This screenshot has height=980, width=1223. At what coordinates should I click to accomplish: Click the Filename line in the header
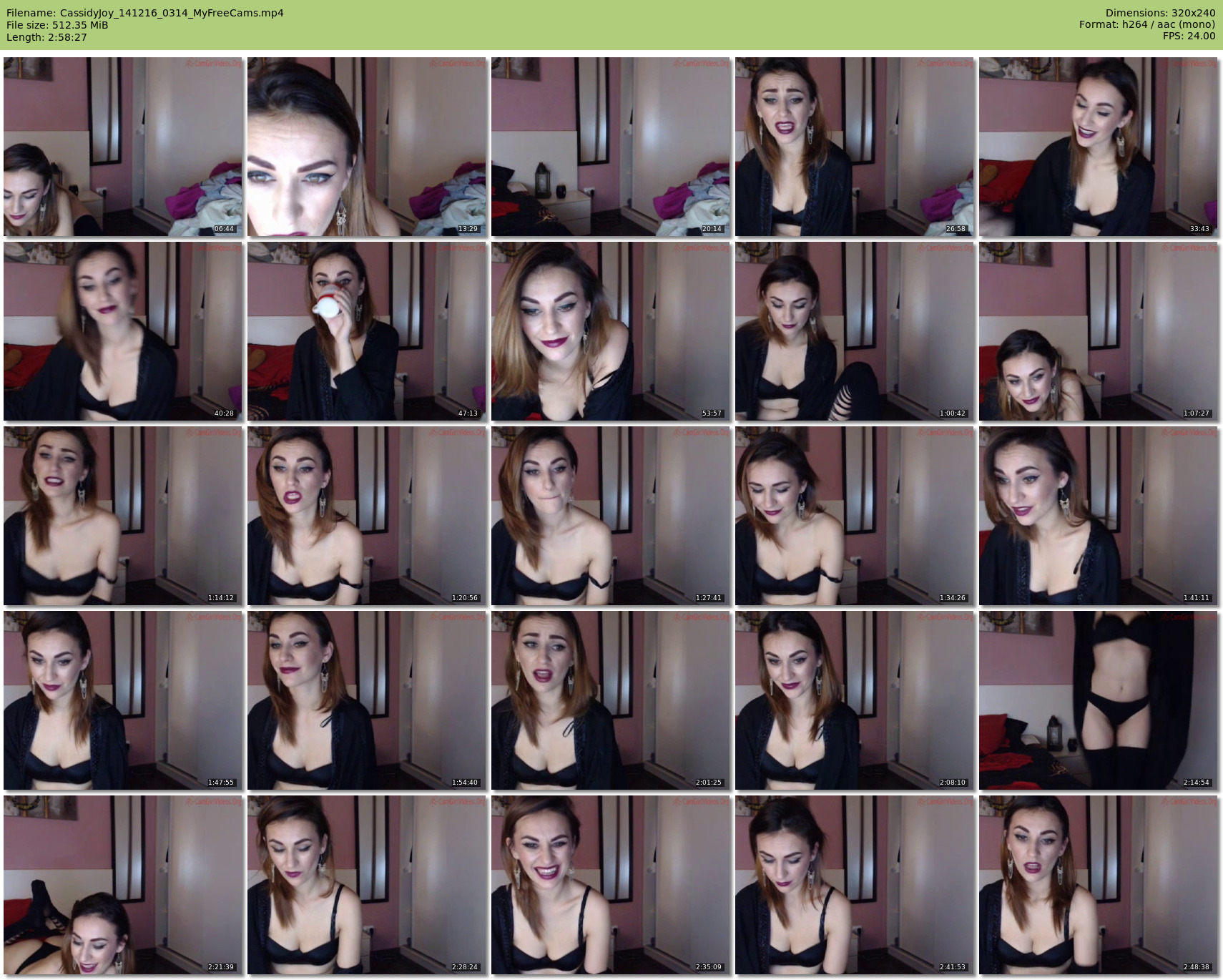click(x=145, y=13)
